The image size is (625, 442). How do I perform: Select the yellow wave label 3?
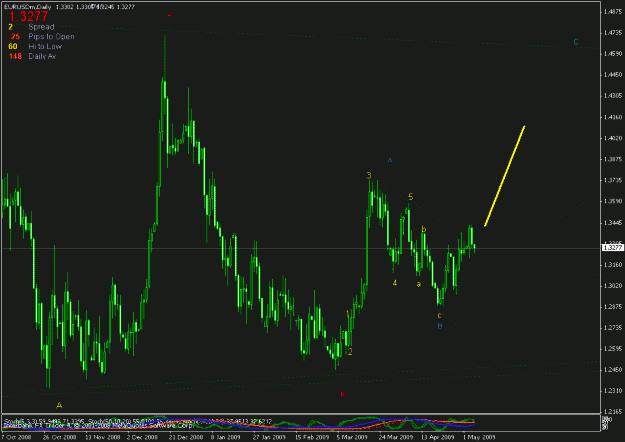[x=369, y=175]
